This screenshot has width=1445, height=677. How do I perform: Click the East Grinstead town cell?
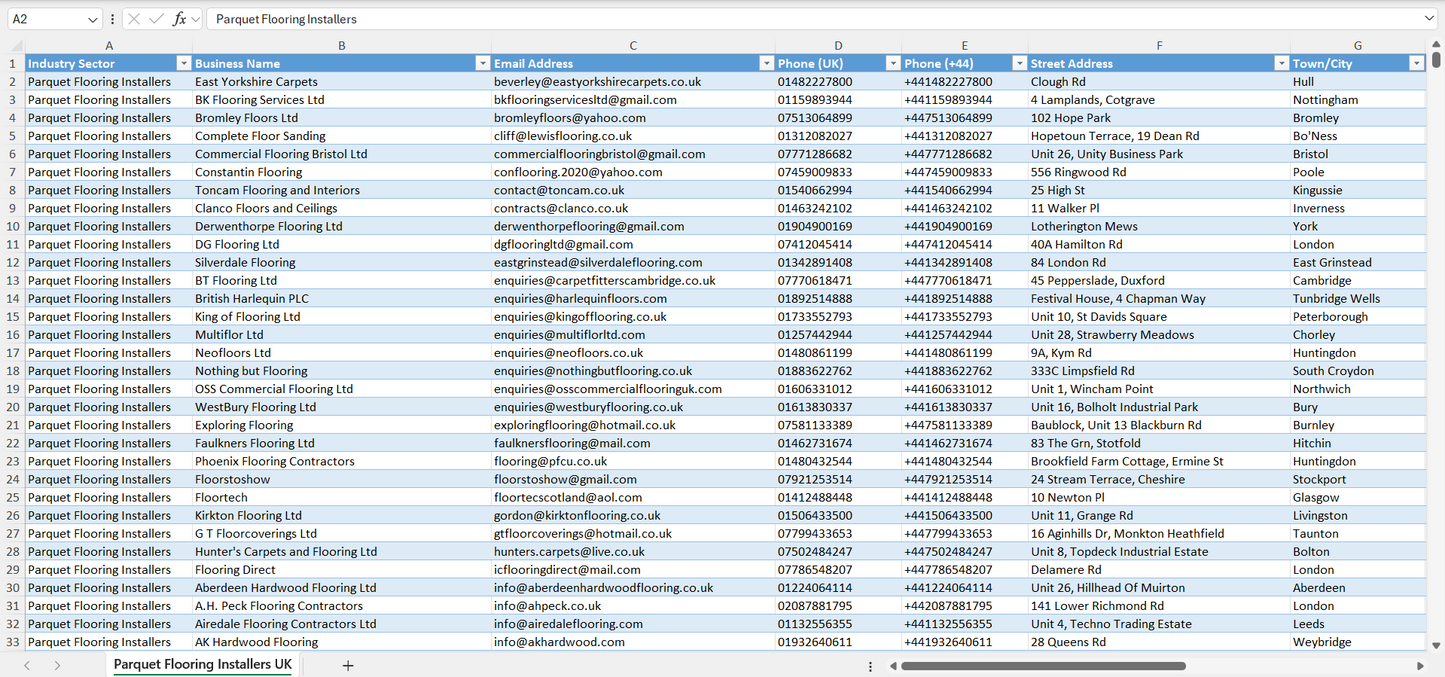pos(1358,262)
